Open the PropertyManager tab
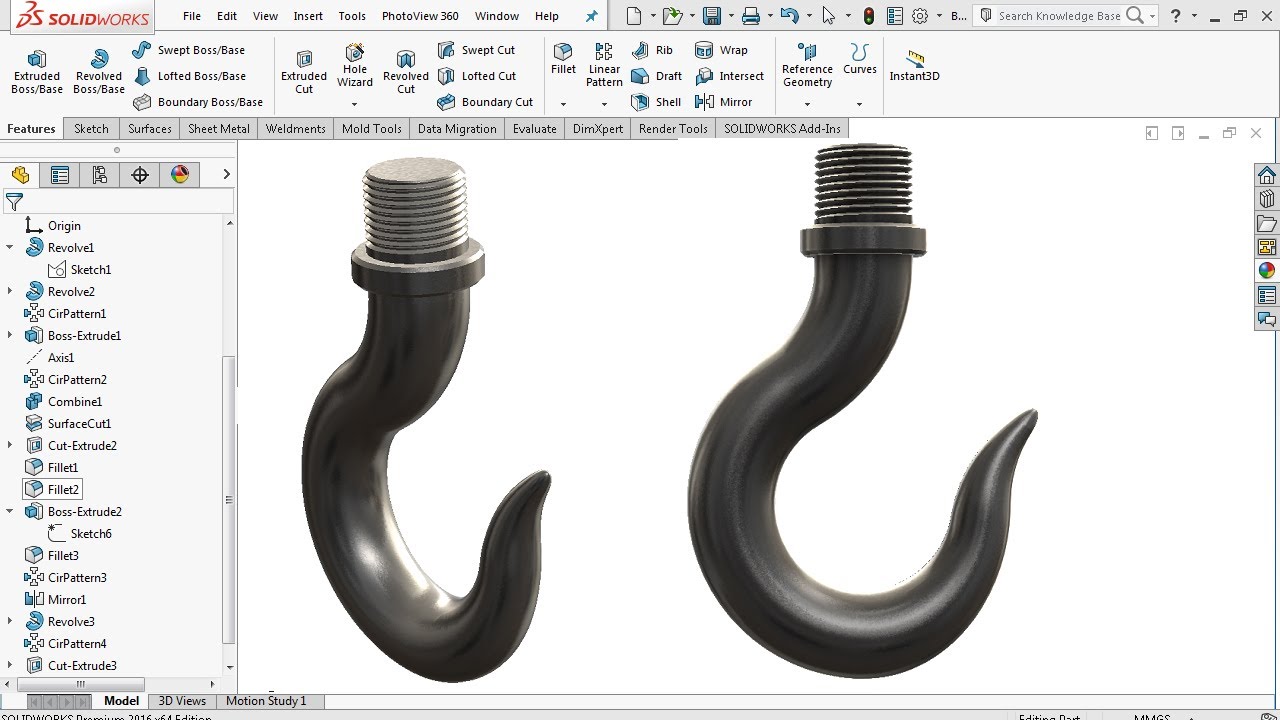The image size is (1280, 720). click(60, 175)
